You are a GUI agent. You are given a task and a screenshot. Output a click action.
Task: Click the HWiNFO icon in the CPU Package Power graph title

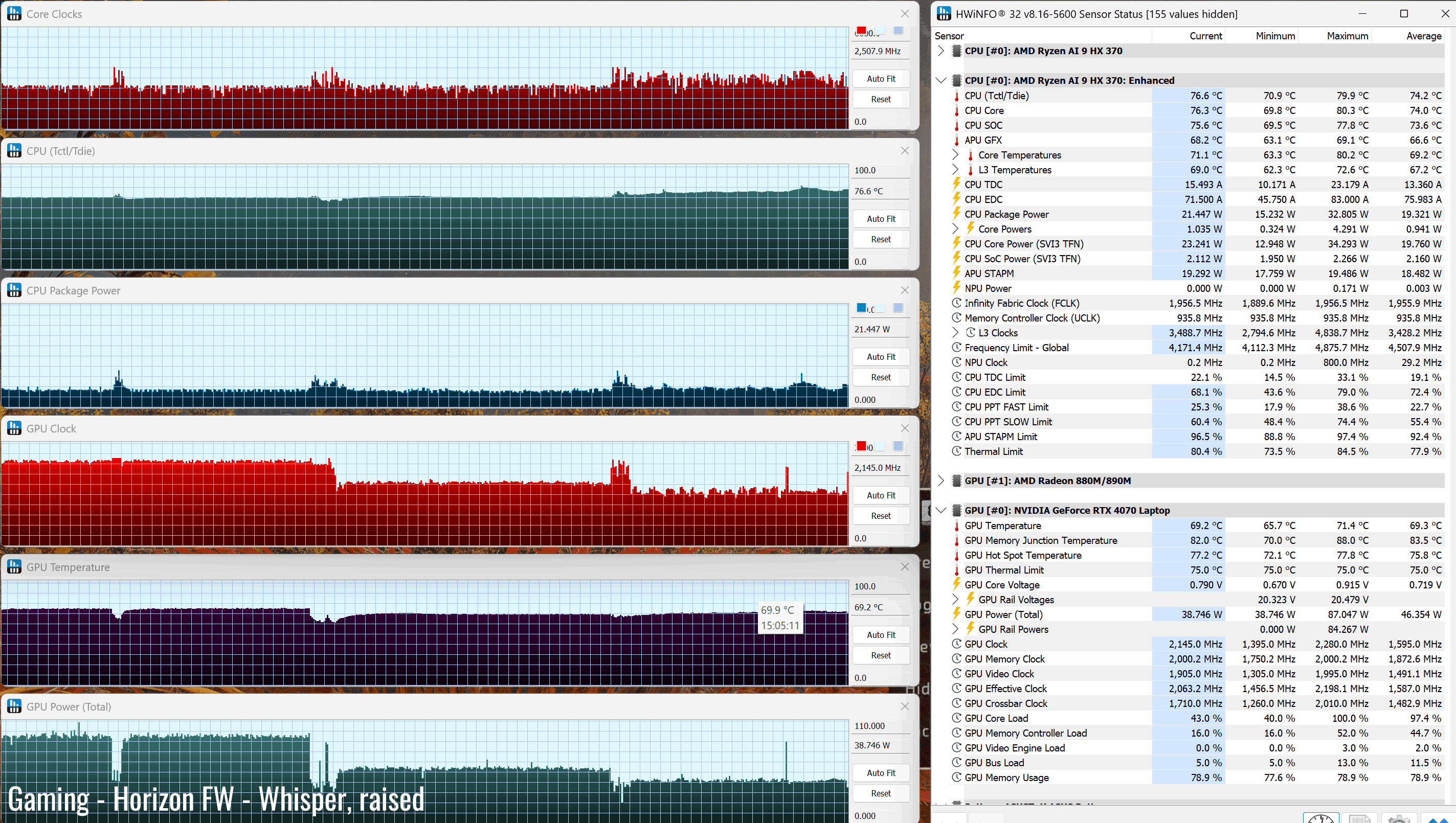[x=14, y=290]
